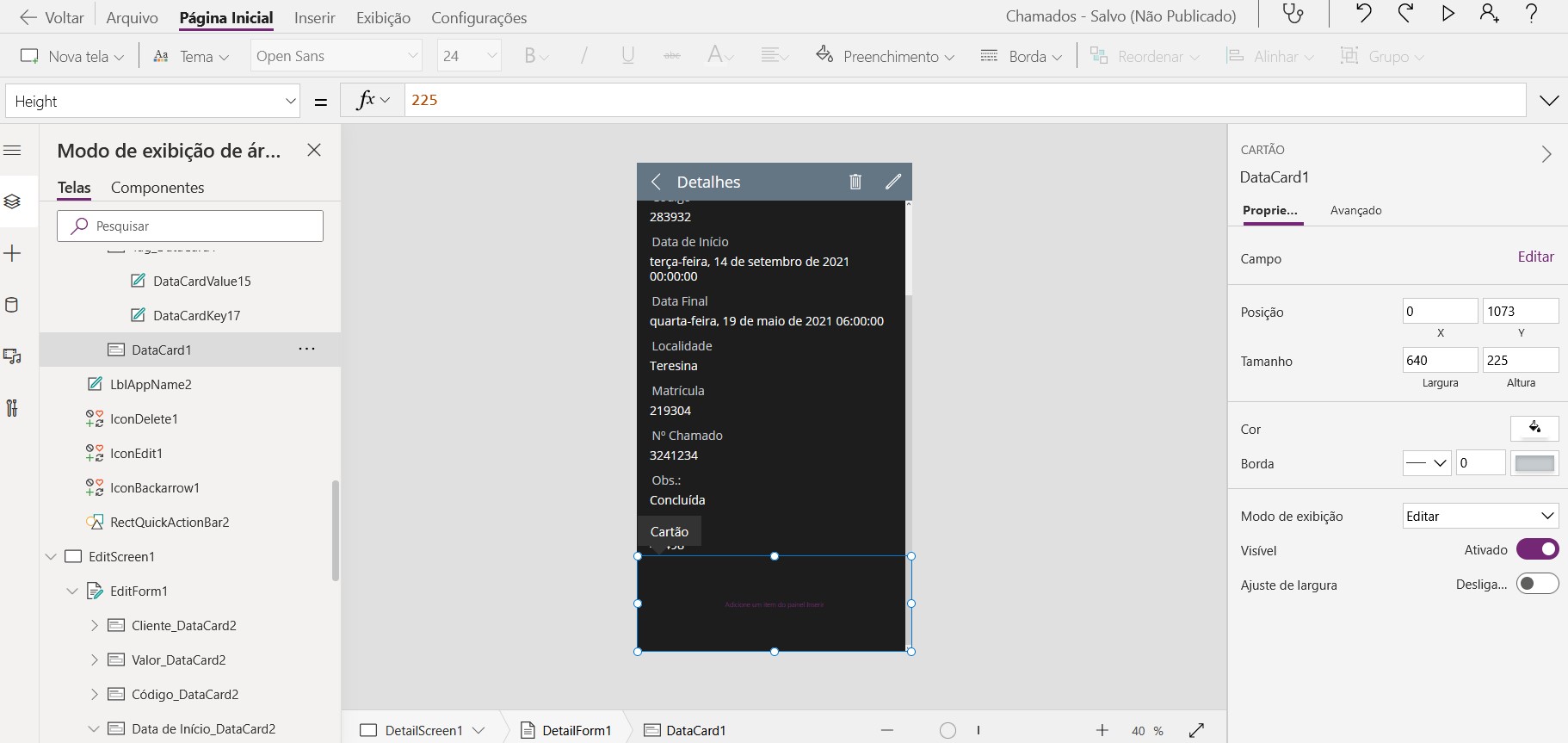This screenshot has width=1568, height=743.
Task: Zoom out with the minus icon
Action: (x=887, y=730)
